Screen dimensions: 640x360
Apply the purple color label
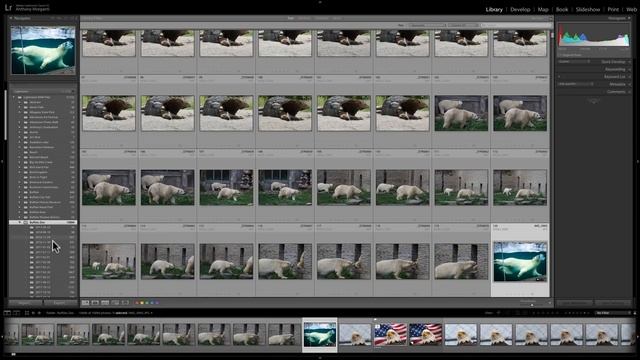click(157, 303)
